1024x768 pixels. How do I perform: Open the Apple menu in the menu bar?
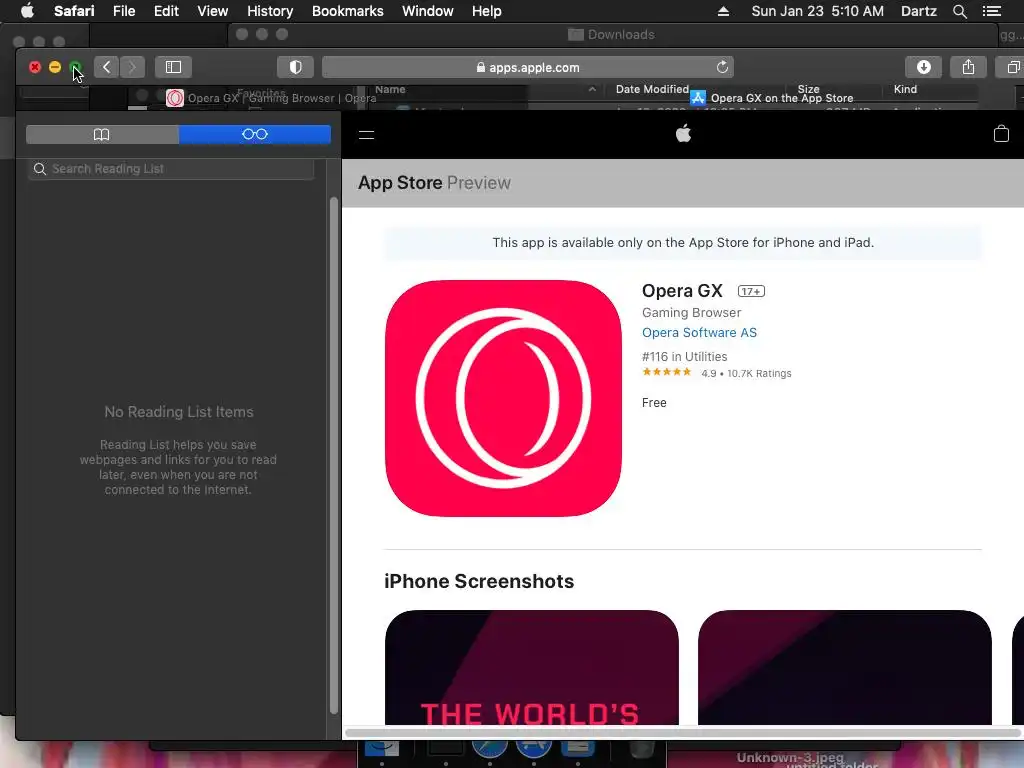[x=27, y=11]
